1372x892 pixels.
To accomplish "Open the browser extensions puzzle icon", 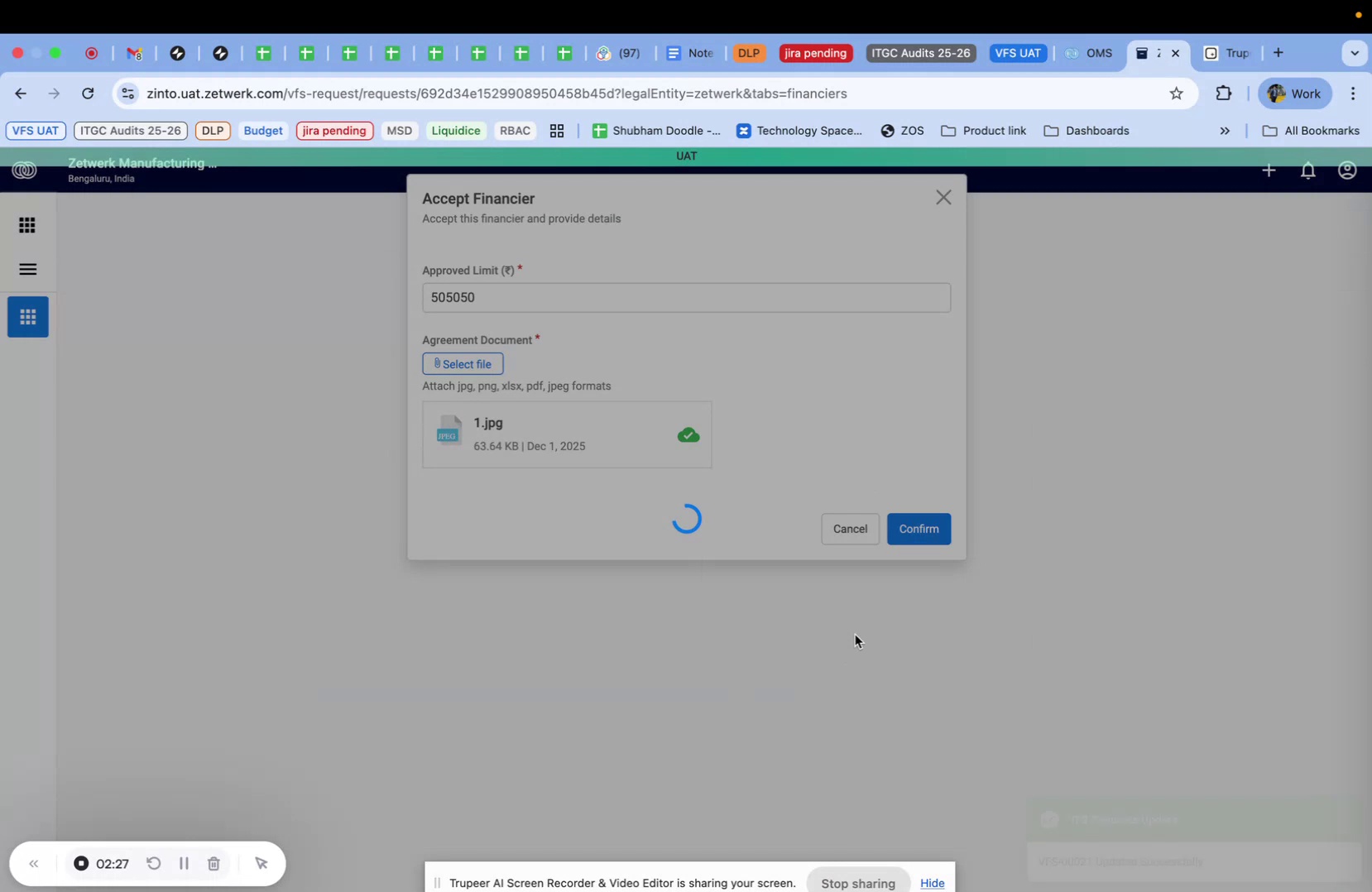I will 1224,94.
